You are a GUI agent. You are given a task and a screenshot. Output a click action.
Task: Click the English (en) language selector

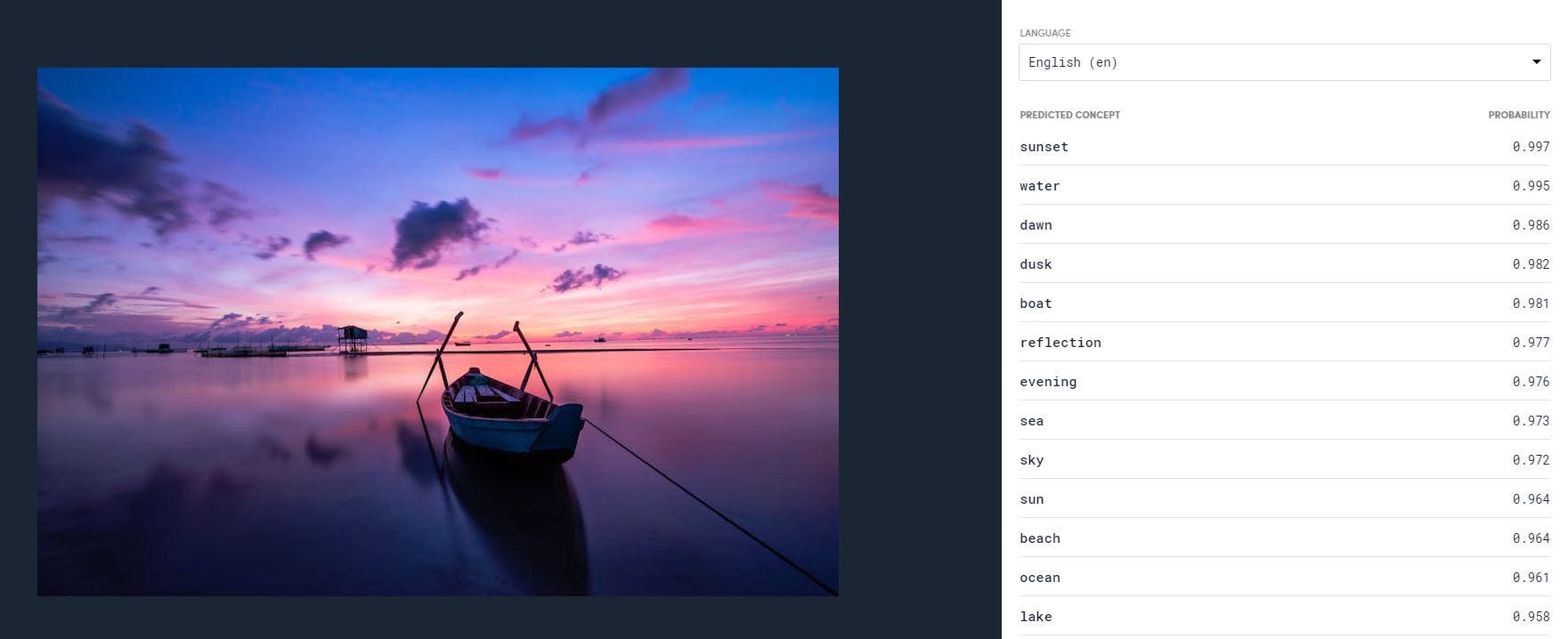[x=1284, y=62]
